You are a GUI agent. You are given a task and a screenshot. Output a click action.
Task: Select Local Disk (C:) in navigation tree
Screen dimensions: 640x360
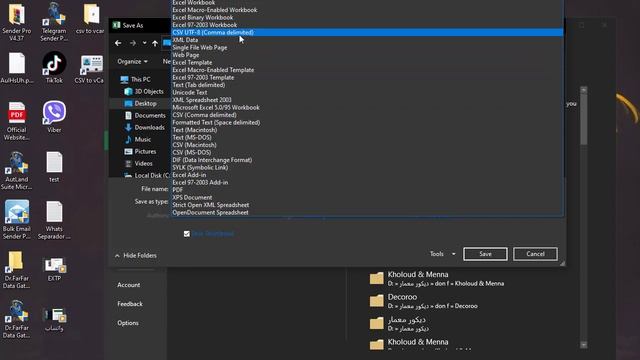point(147,176)
